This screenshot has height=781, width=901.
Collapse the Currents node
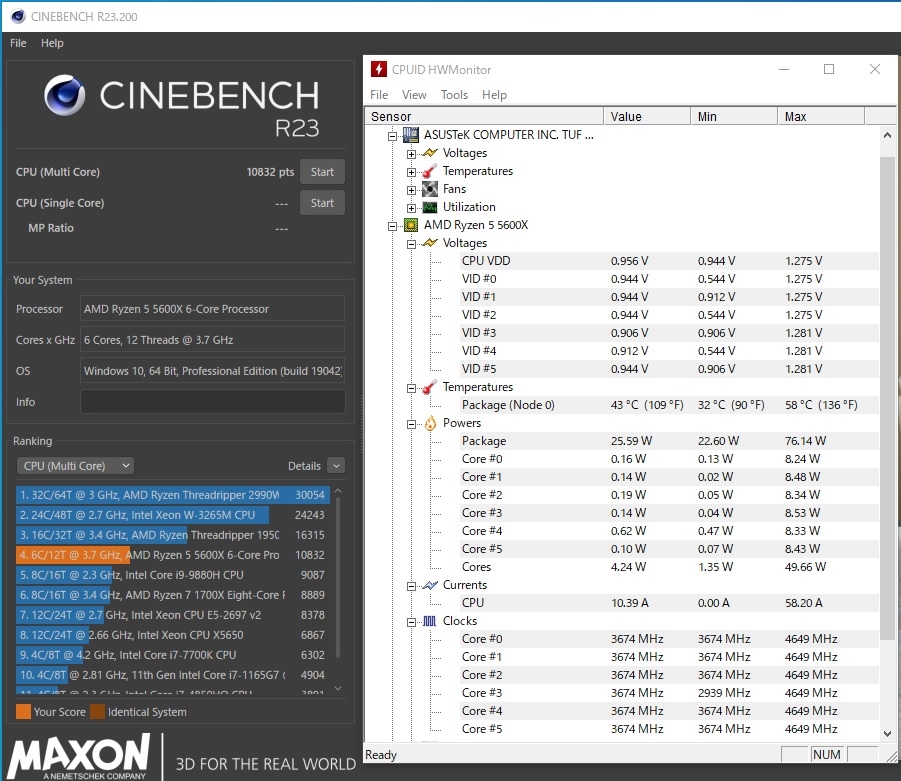point(411,586)
